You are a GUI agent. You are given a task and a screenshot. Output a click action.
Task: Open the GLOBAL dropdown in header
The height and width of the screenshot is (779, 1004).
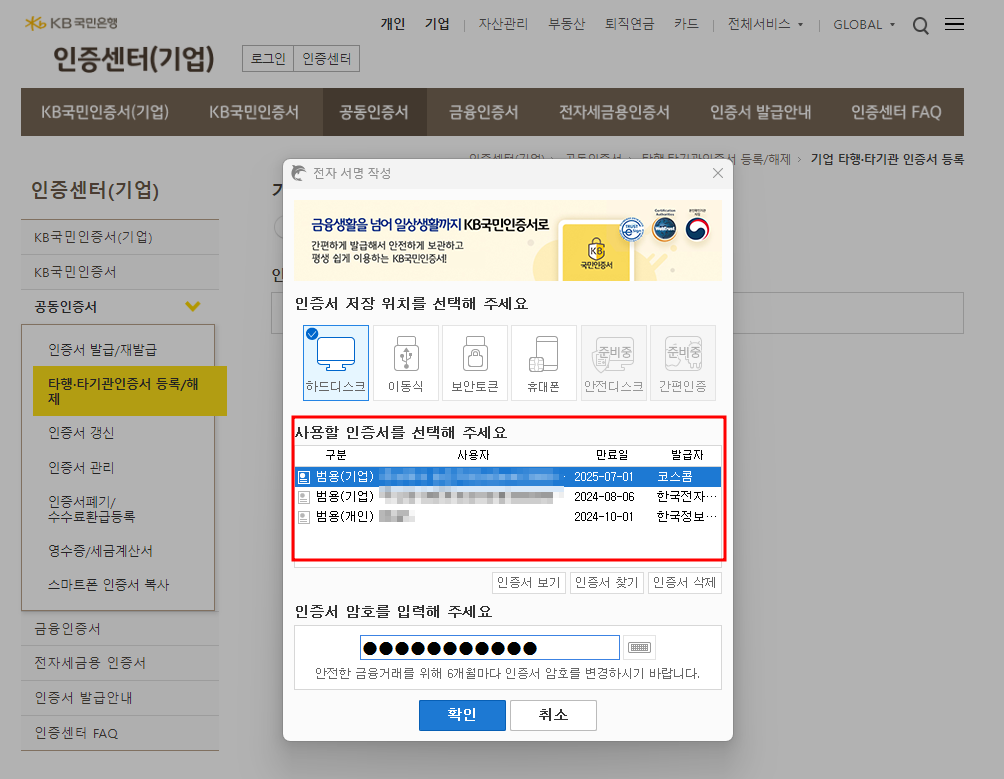click(x=863, y=24)
